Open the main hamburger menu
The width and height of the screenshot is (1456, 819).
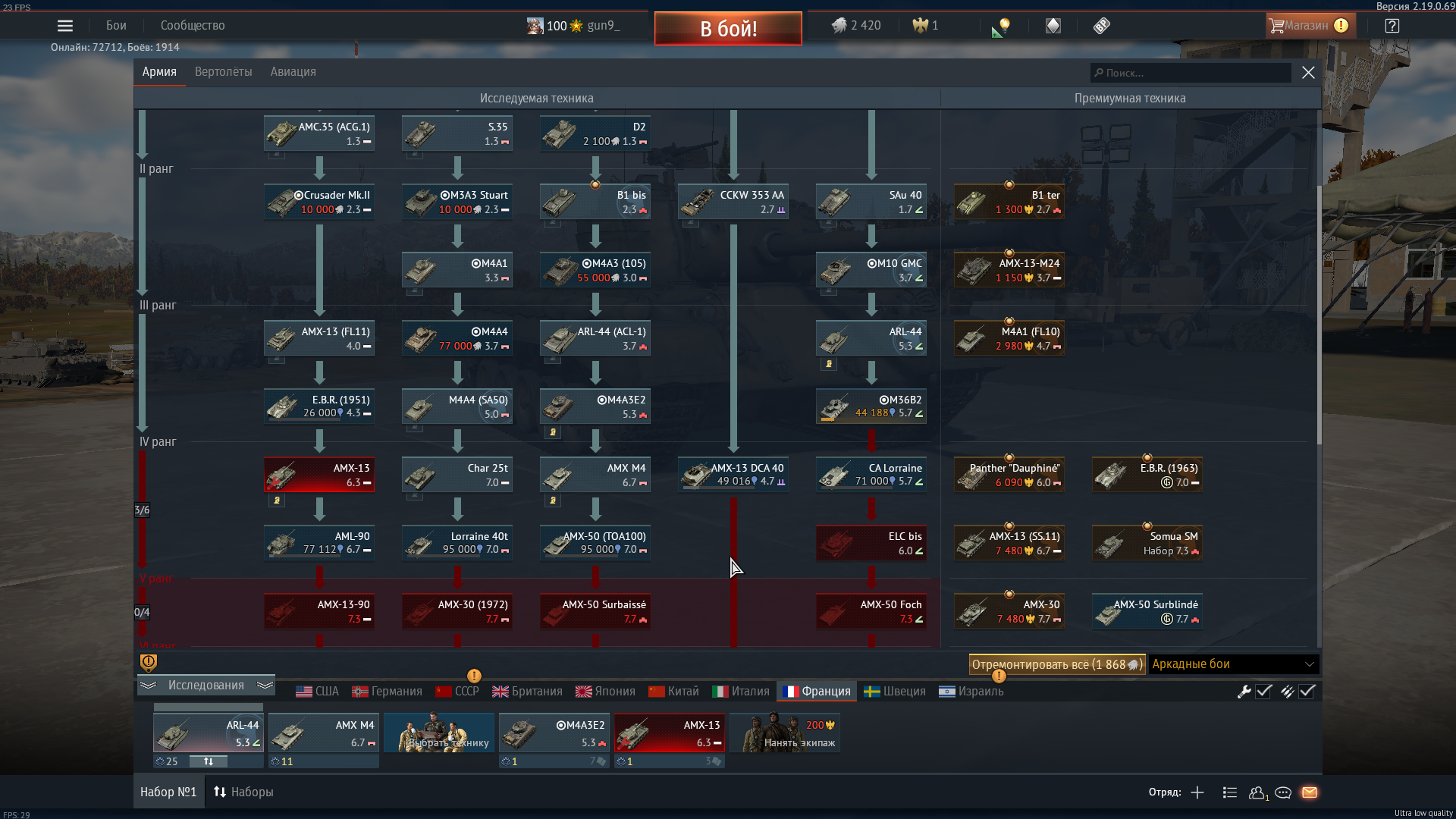coord(65,26)
